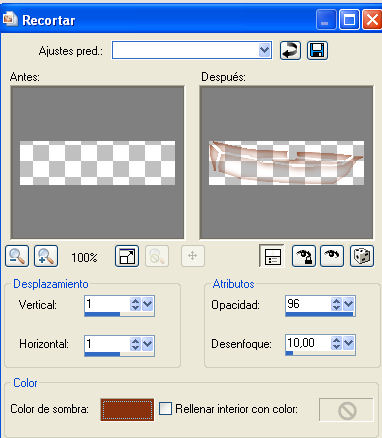This screenshot has width=382, height=438.
Task: Click the disabled interior fill color box
Action: (x=346, y=410)
